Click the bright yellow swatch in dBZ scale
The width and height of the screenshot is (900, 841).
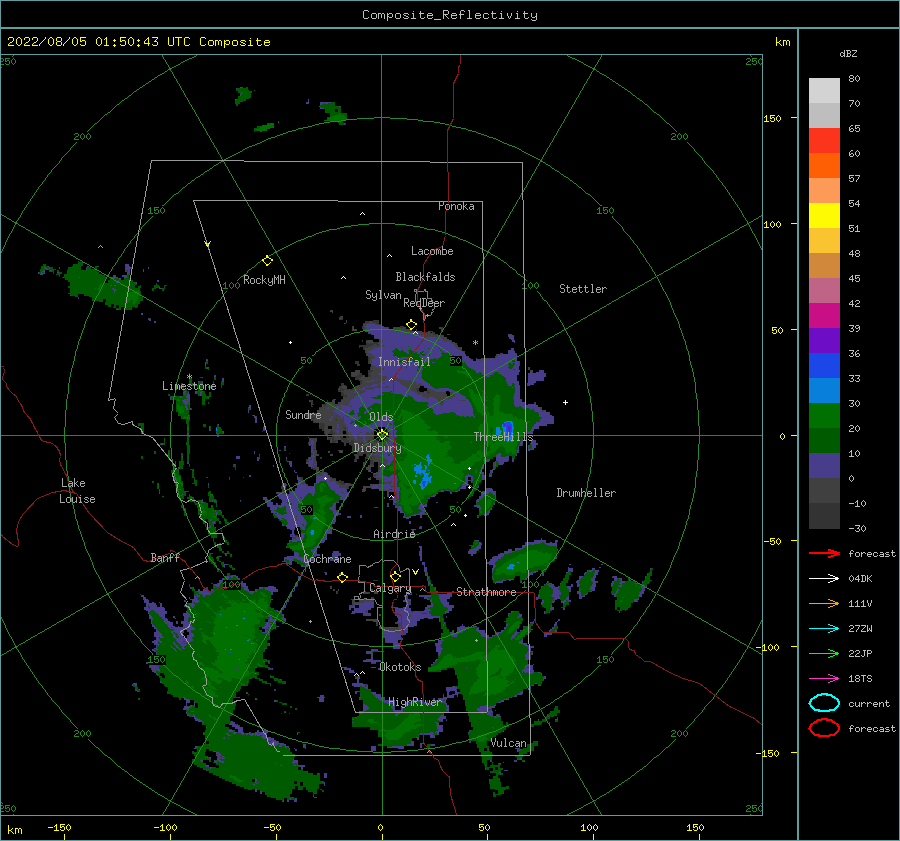(x=824, y=216)
